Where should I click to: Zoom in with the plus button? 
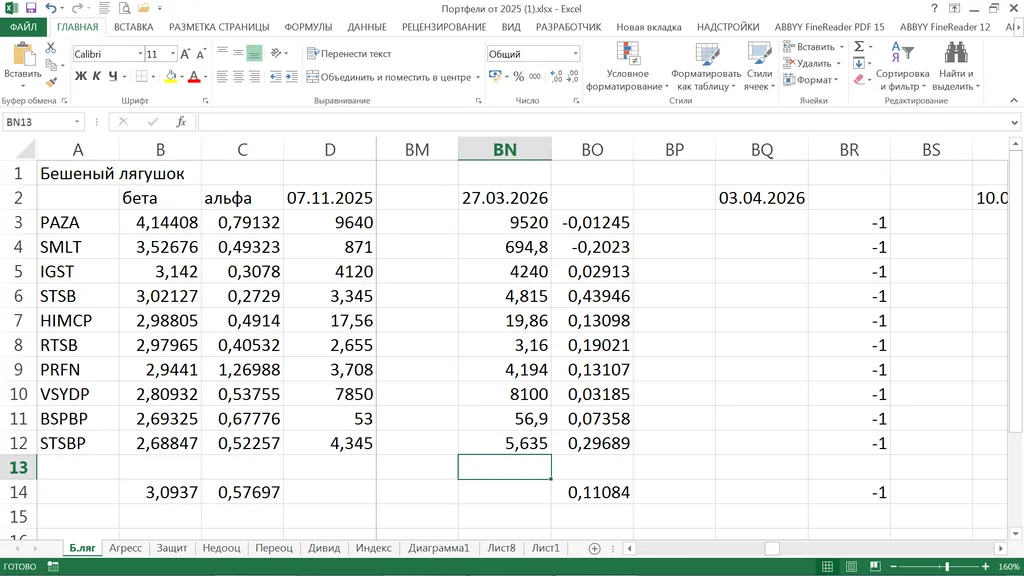985,566
